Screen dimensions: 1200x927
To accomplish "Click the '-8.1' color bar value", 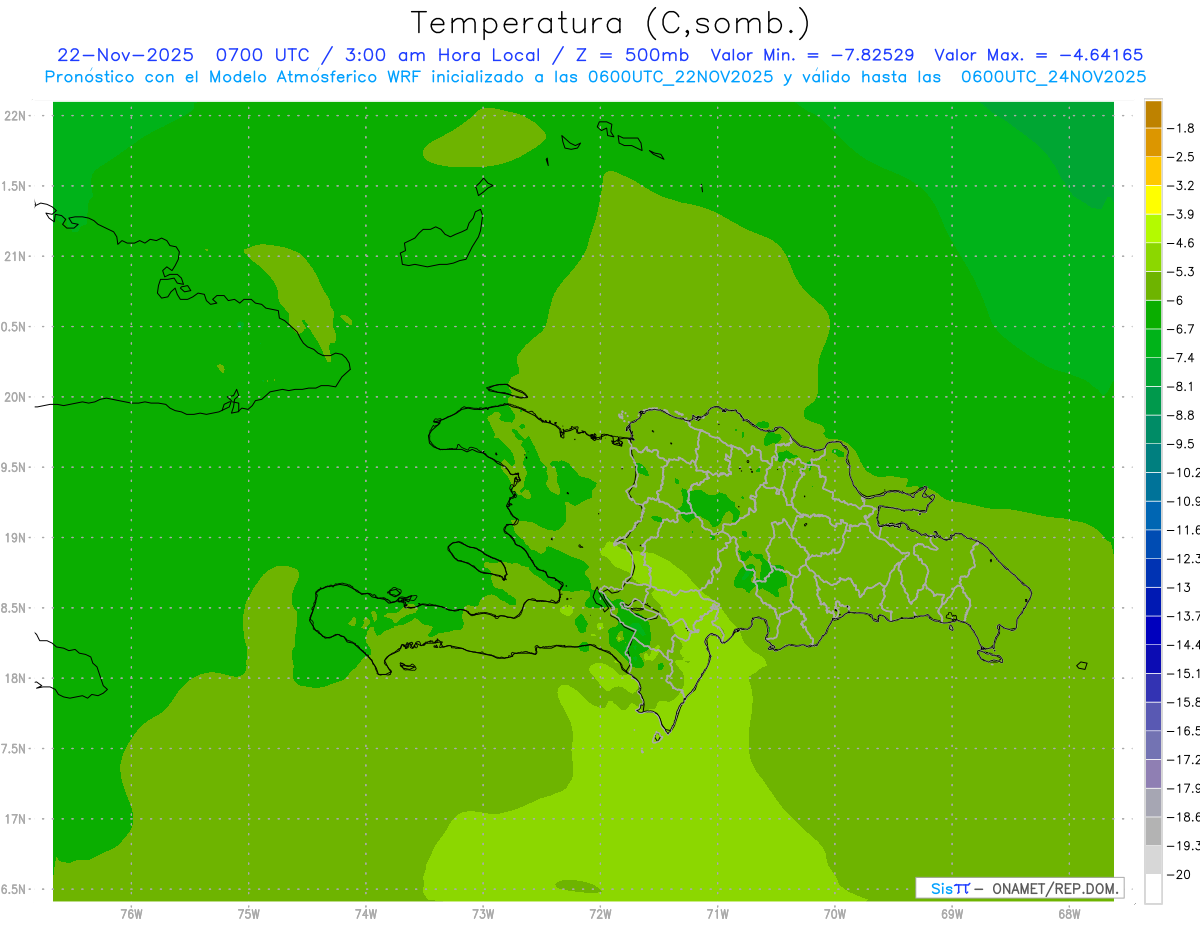I will coord(1182,386).
